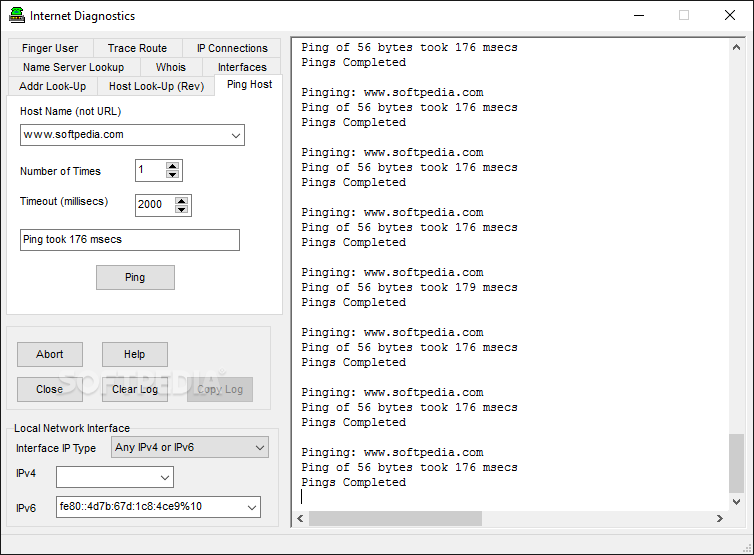Open the Host Look-Up (Rev) tab

(x=156, y=87)
